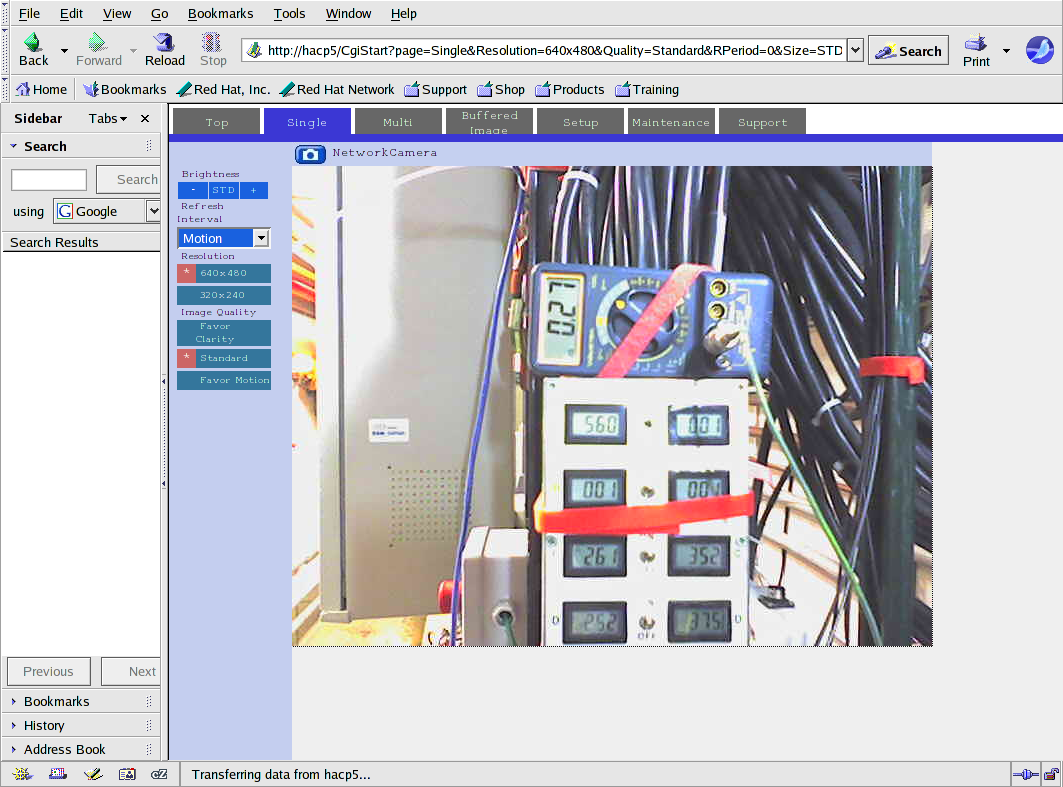Image resolution: width=1063 pixels, height=787 pixels.
Task: Click the sidebar search text field
Action: click(49, 180)
